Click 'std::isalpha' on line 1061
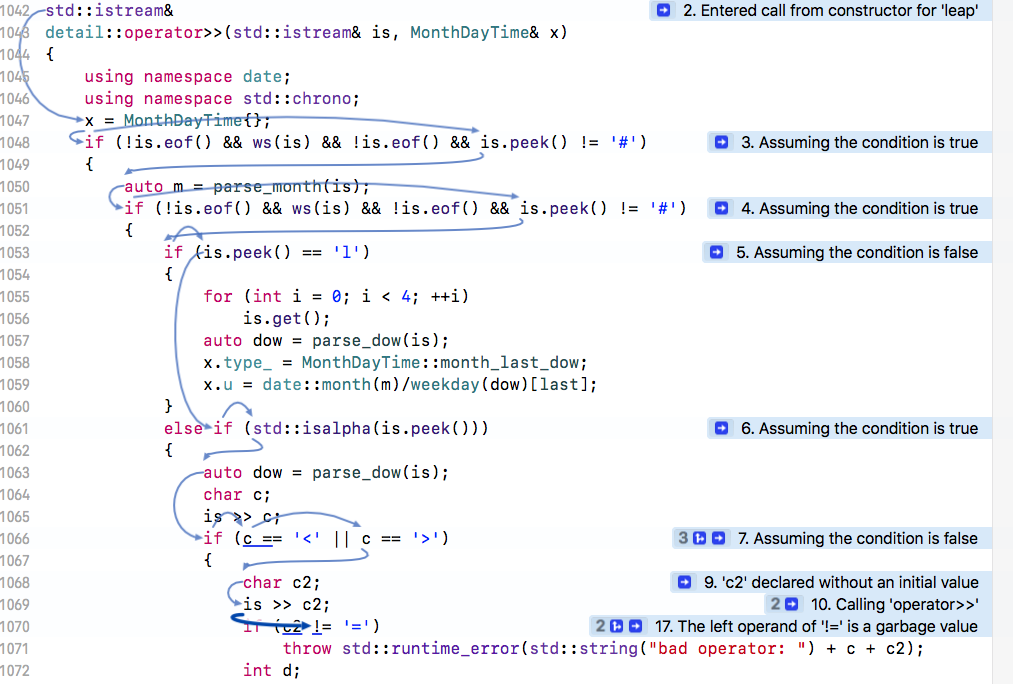This screenshot has width=1013, height=684. 311,428
